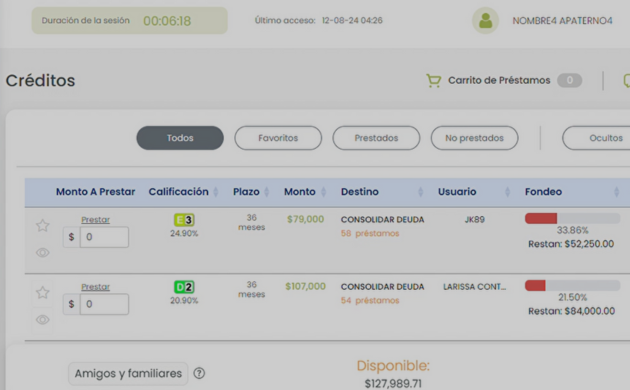Switch to the Prestados filter
Screen dimensions: 630x390
click(x=376, y=138)
